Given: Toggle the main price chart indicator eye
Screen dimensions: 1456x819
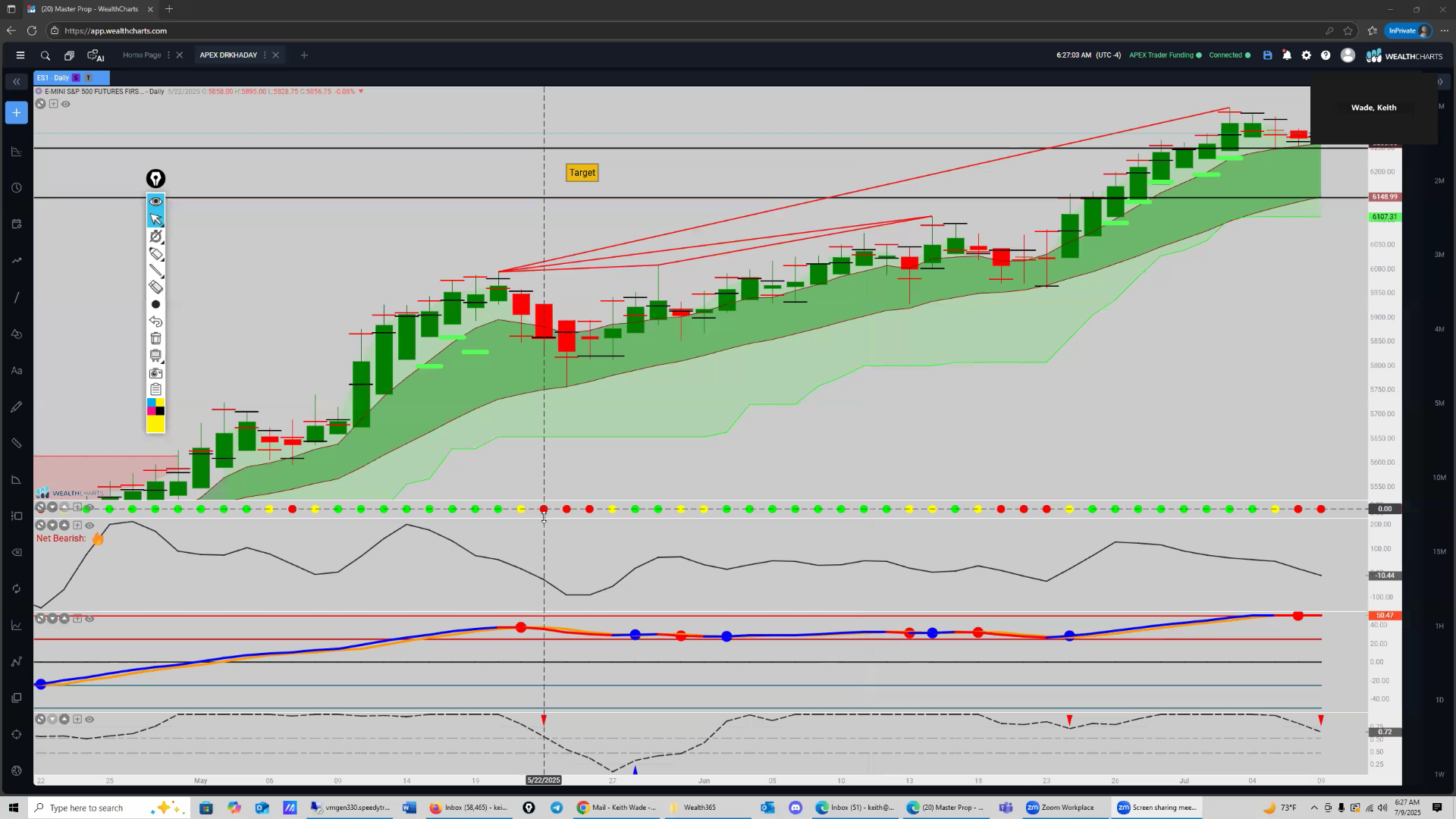Looking at the screenshot, I should [66, 104].
